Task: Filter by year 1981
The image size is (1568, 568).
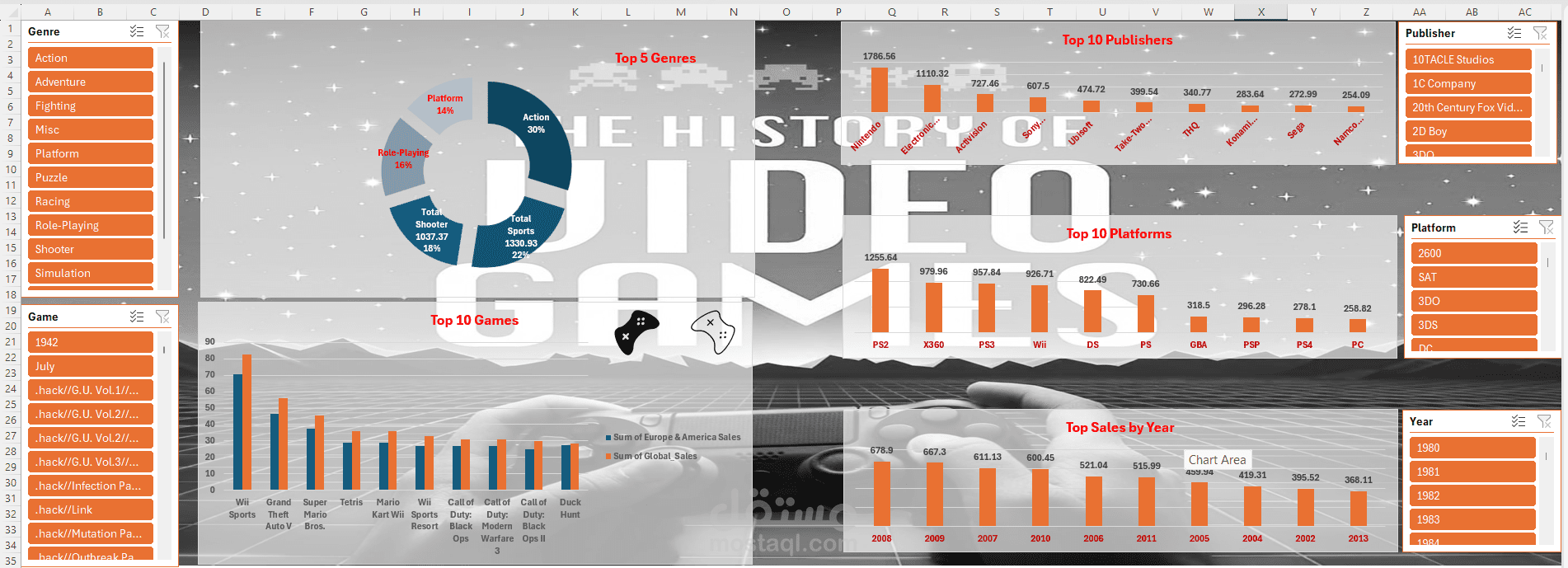Action: click(1473, 472)
